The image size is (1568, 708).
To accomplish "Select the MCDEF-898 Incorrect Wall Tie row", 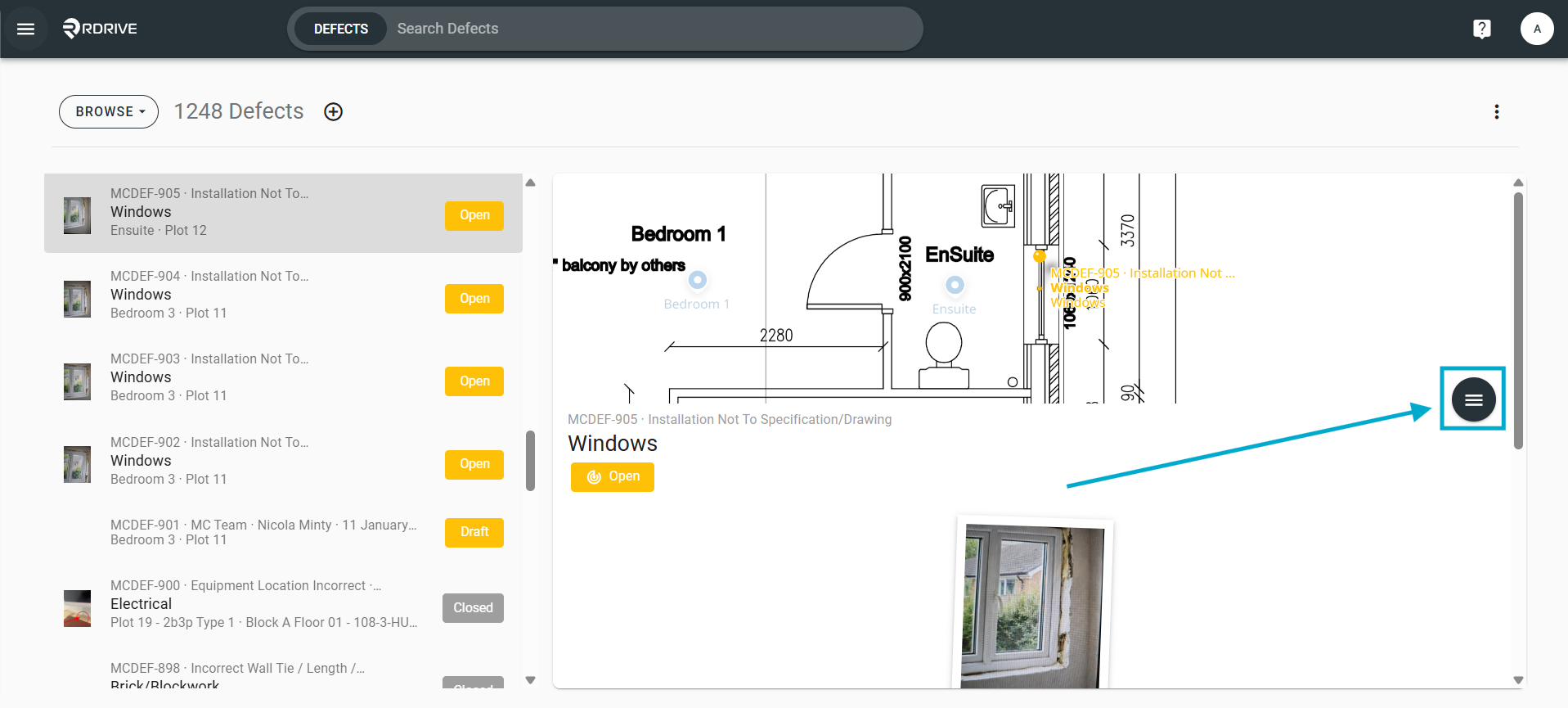I will 283,674.
